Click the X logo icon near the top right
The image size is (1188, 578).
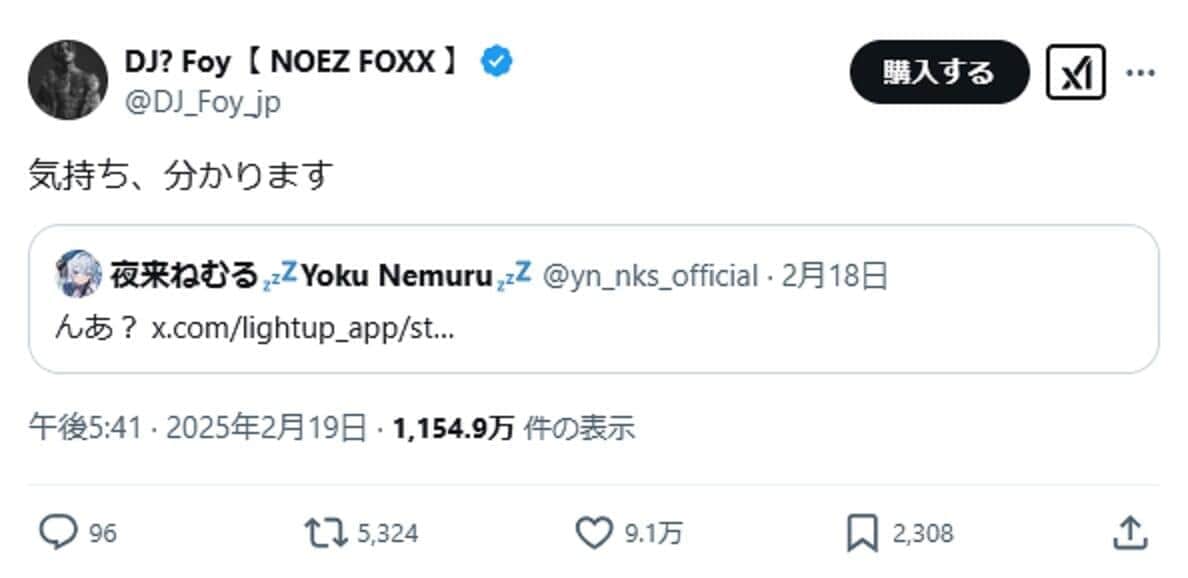pyautogui.click(x=1073, y=71)
